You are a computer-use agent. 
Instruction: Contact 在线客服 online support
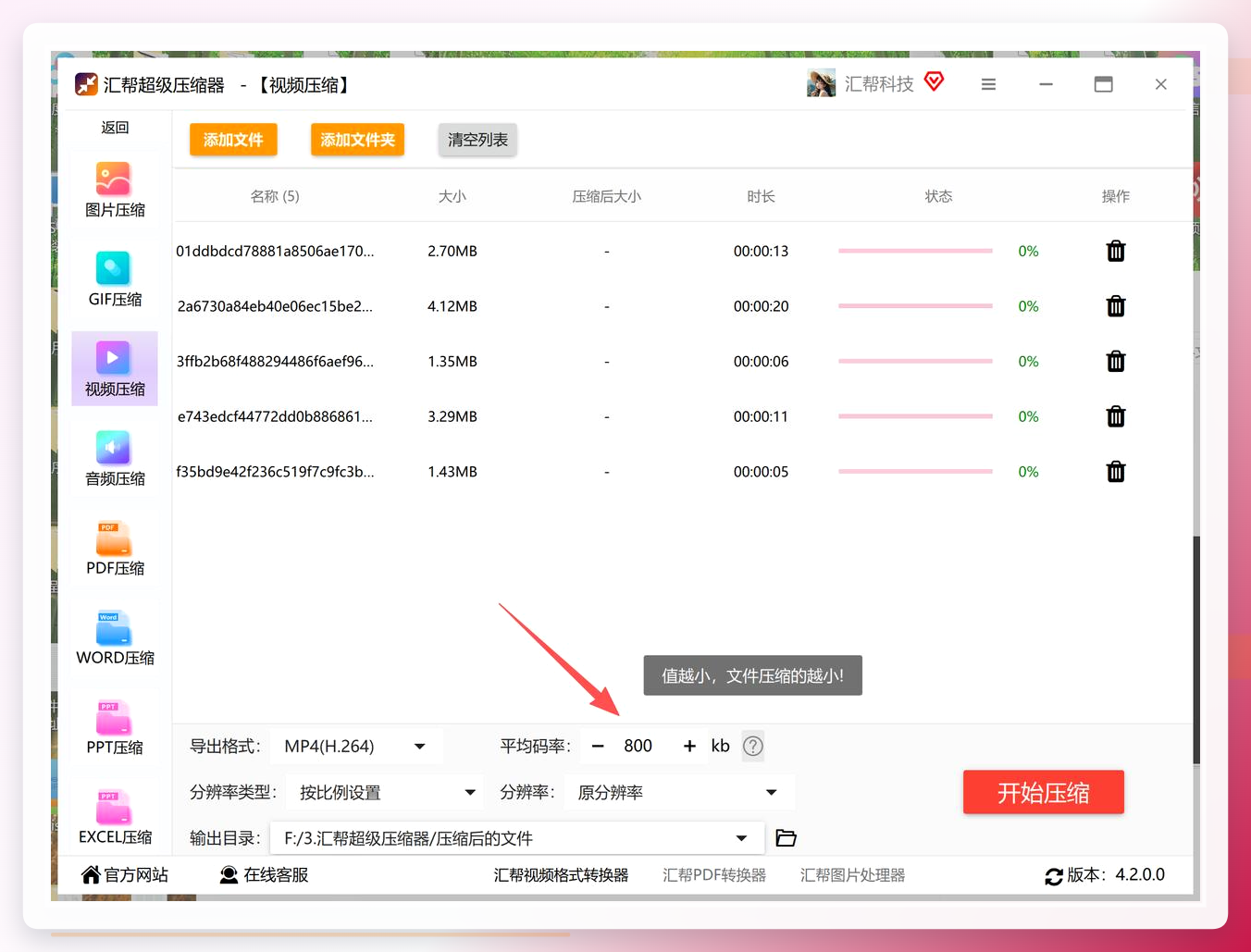264,875
